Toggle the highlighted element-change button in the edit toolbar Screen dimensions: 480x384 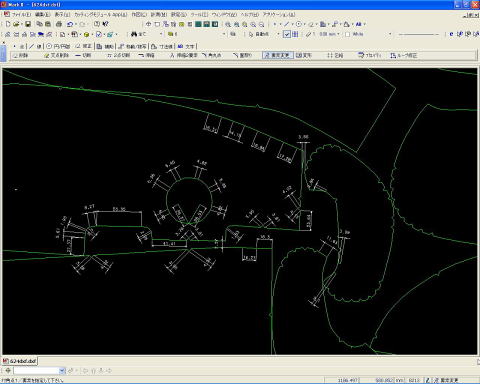[x=277, y=55]
